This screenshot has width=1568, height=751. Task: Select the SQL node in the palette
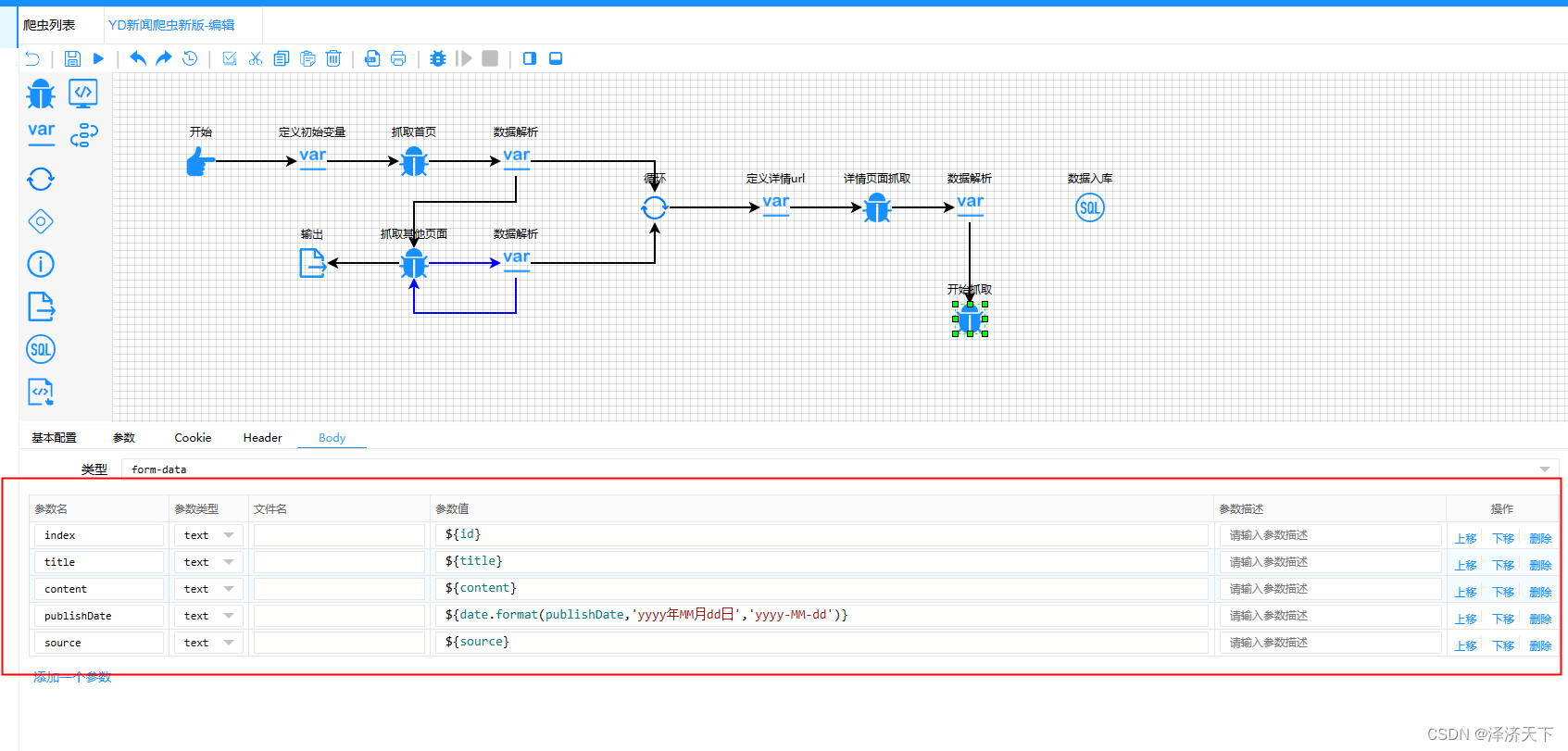[x=41, y=349]
